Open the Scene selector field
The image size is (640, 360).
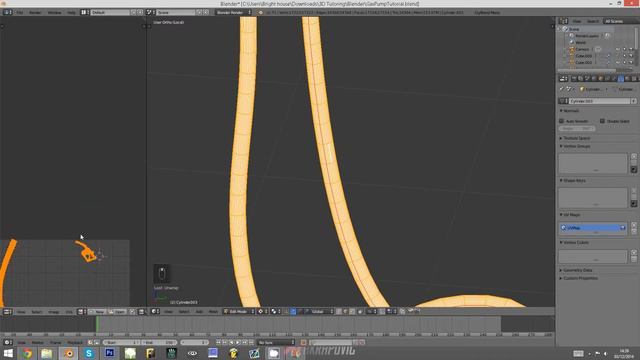tap(176, 13)
